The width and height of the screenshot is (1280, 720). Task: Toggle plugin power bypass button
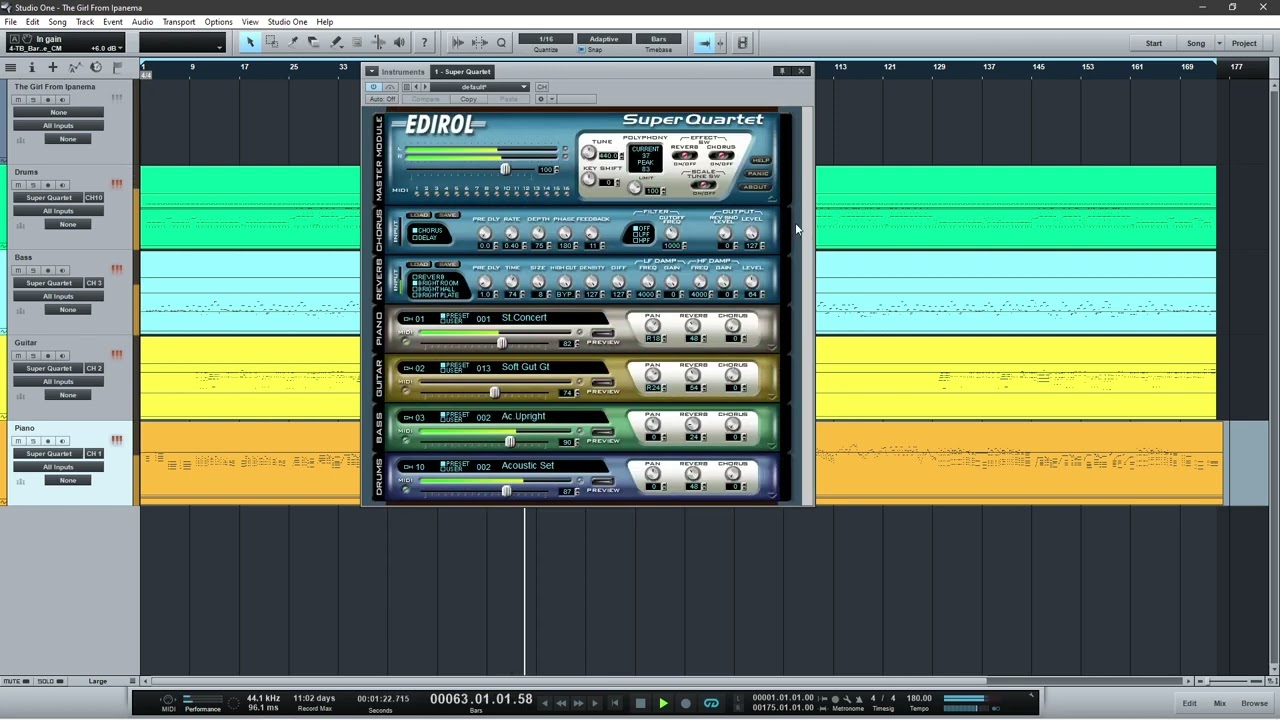pyautogui.click(x=374, y=87)
